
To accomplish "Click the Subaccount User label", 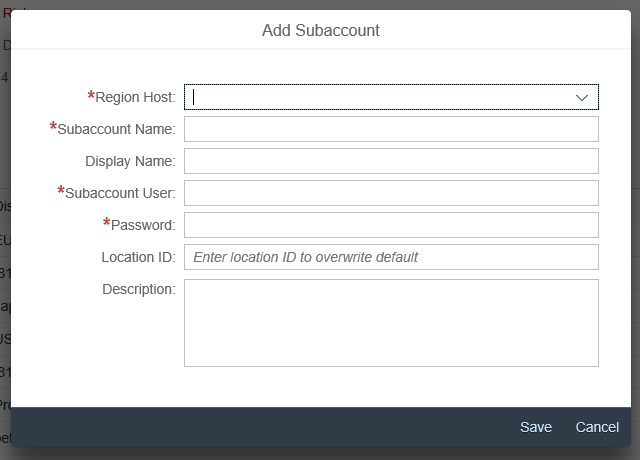I will 121,193.
